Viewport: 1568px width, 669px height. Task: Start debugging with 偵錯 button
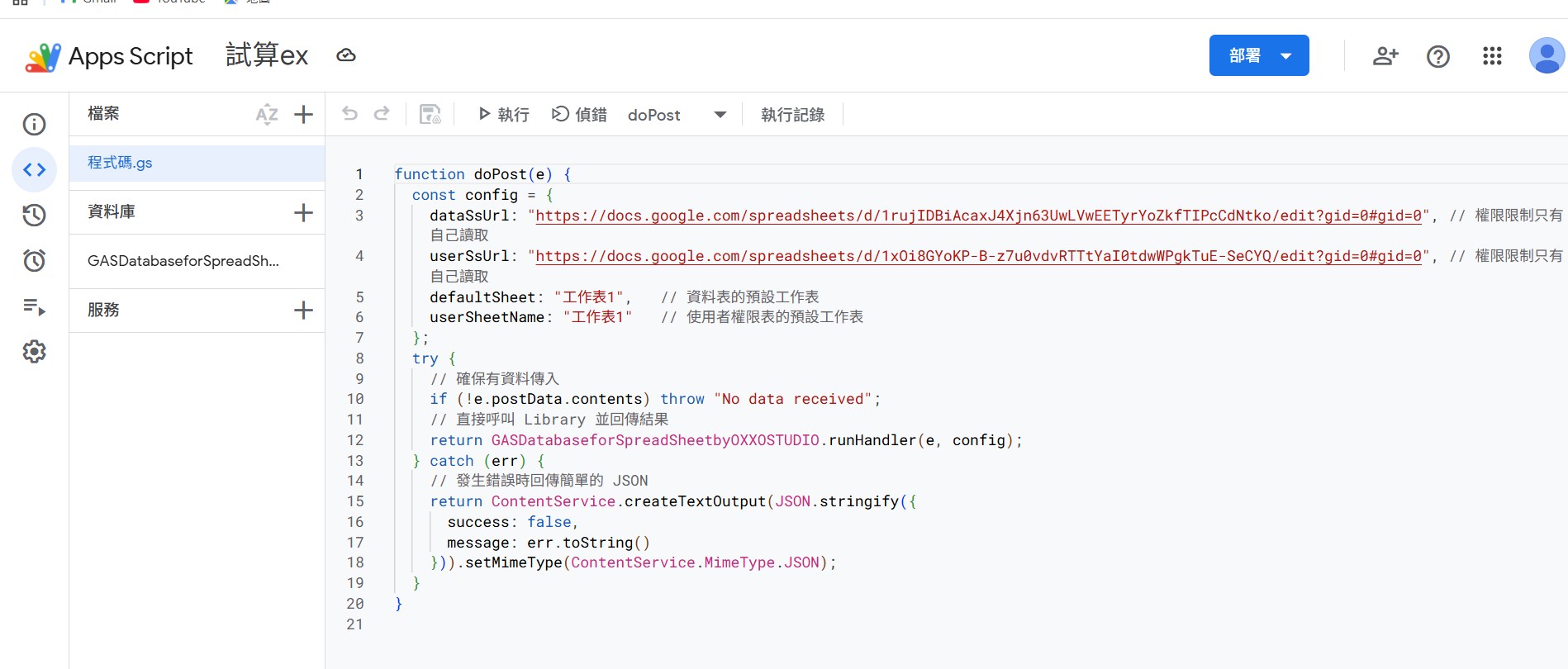[579, 115]
